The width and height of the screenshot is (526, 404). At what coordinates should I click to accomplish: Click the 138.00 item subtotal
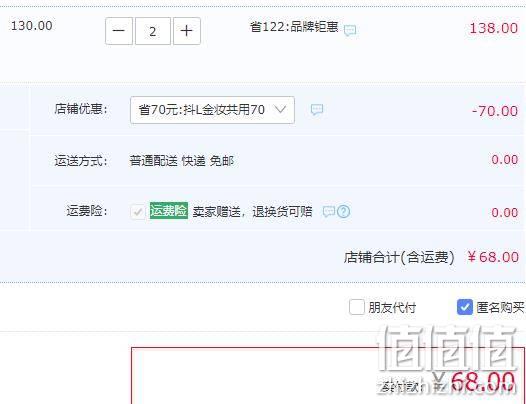(493, 28)
